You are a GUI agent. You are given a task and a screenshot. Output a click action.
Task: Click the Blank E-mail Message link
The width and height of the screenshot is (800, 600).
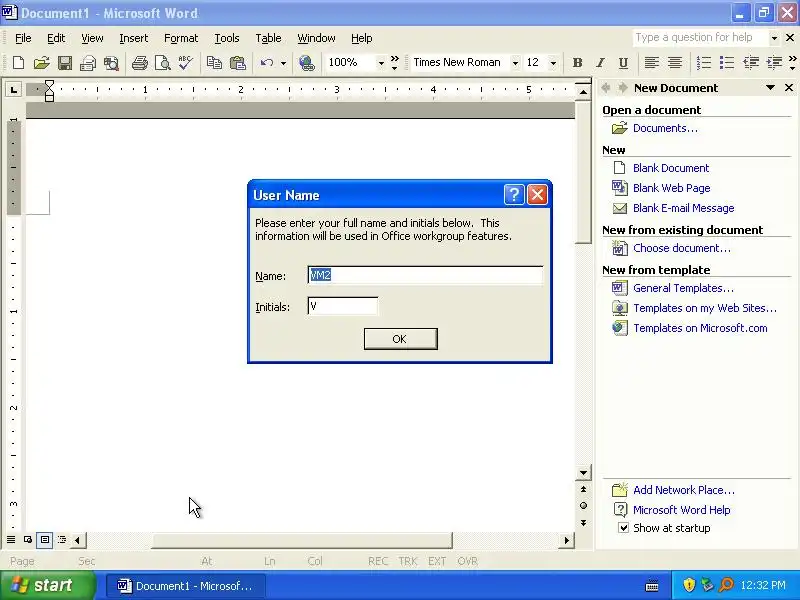[x=684, y=208]
